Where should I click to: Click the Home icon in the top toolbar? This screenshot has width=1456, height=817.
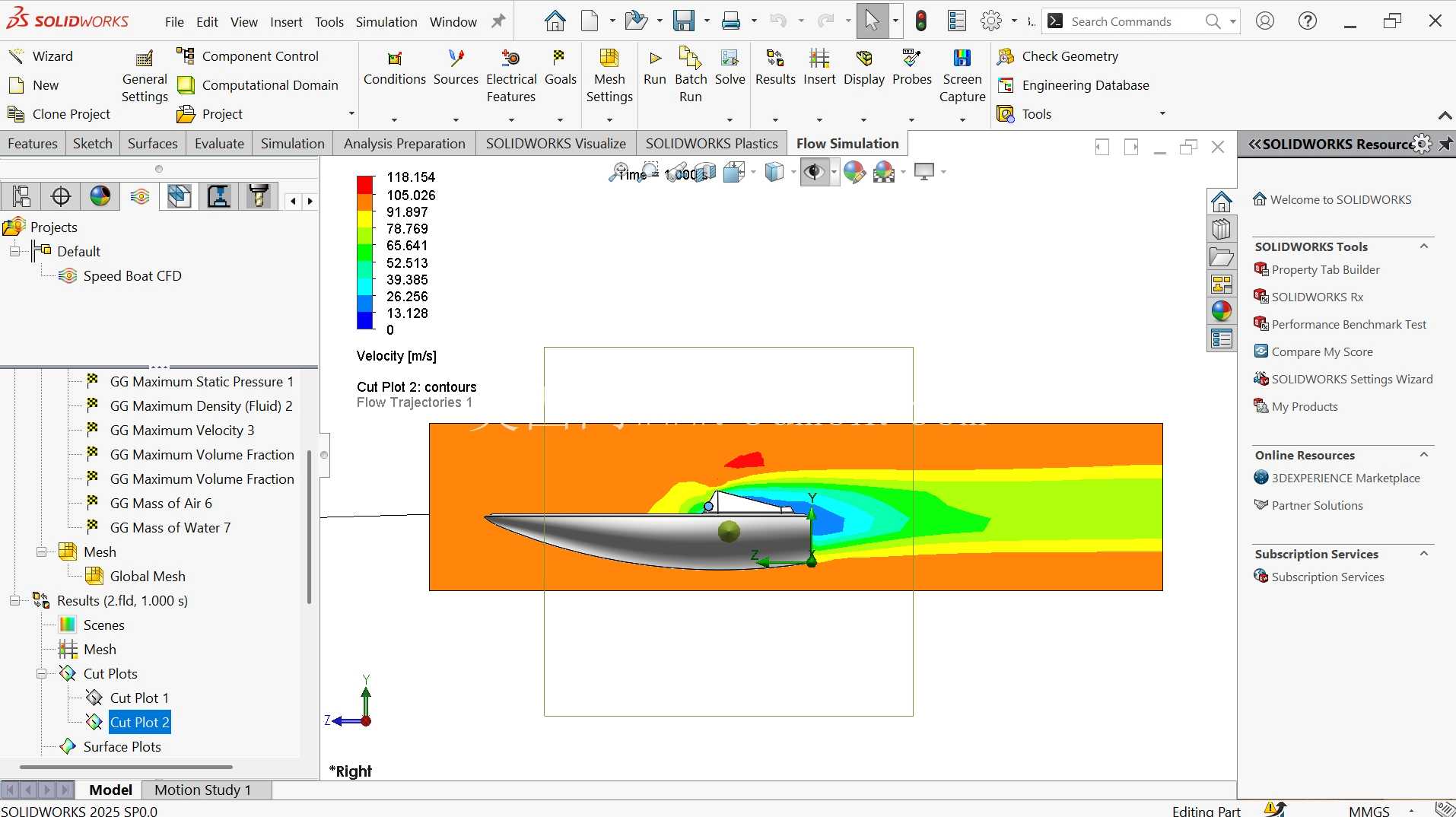[555, 21]
